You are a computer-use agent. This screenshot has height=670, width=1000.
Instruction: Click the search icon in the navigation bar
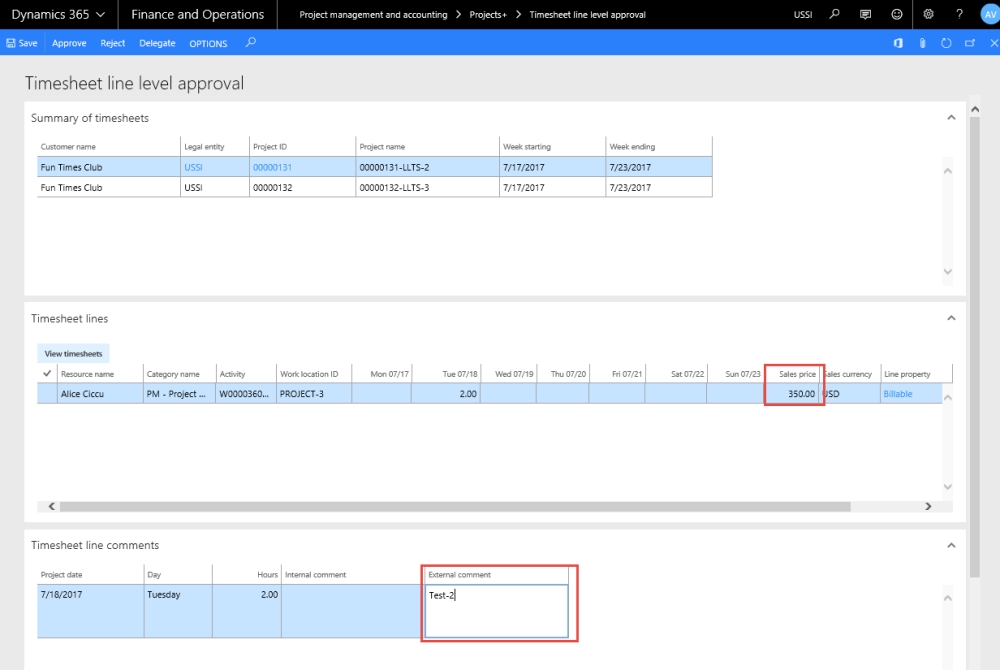pyautogui.click(x=832, y=14)
